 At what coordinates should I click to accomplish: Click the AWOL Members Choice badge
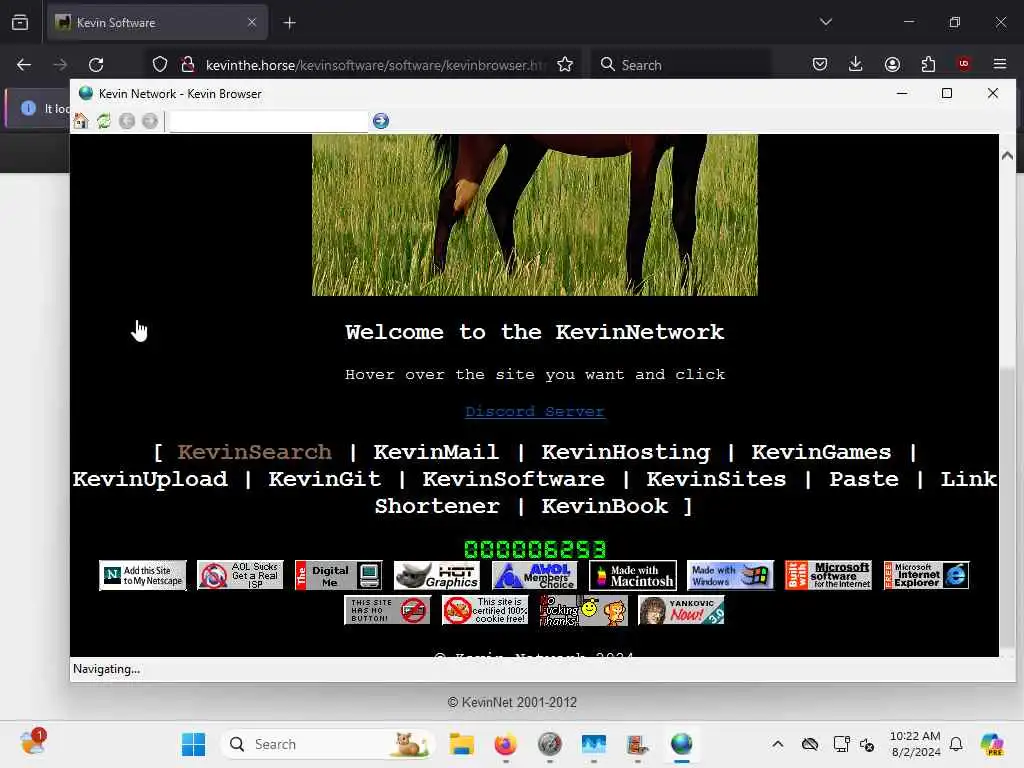pyautogui.click(x=535, y=575)
